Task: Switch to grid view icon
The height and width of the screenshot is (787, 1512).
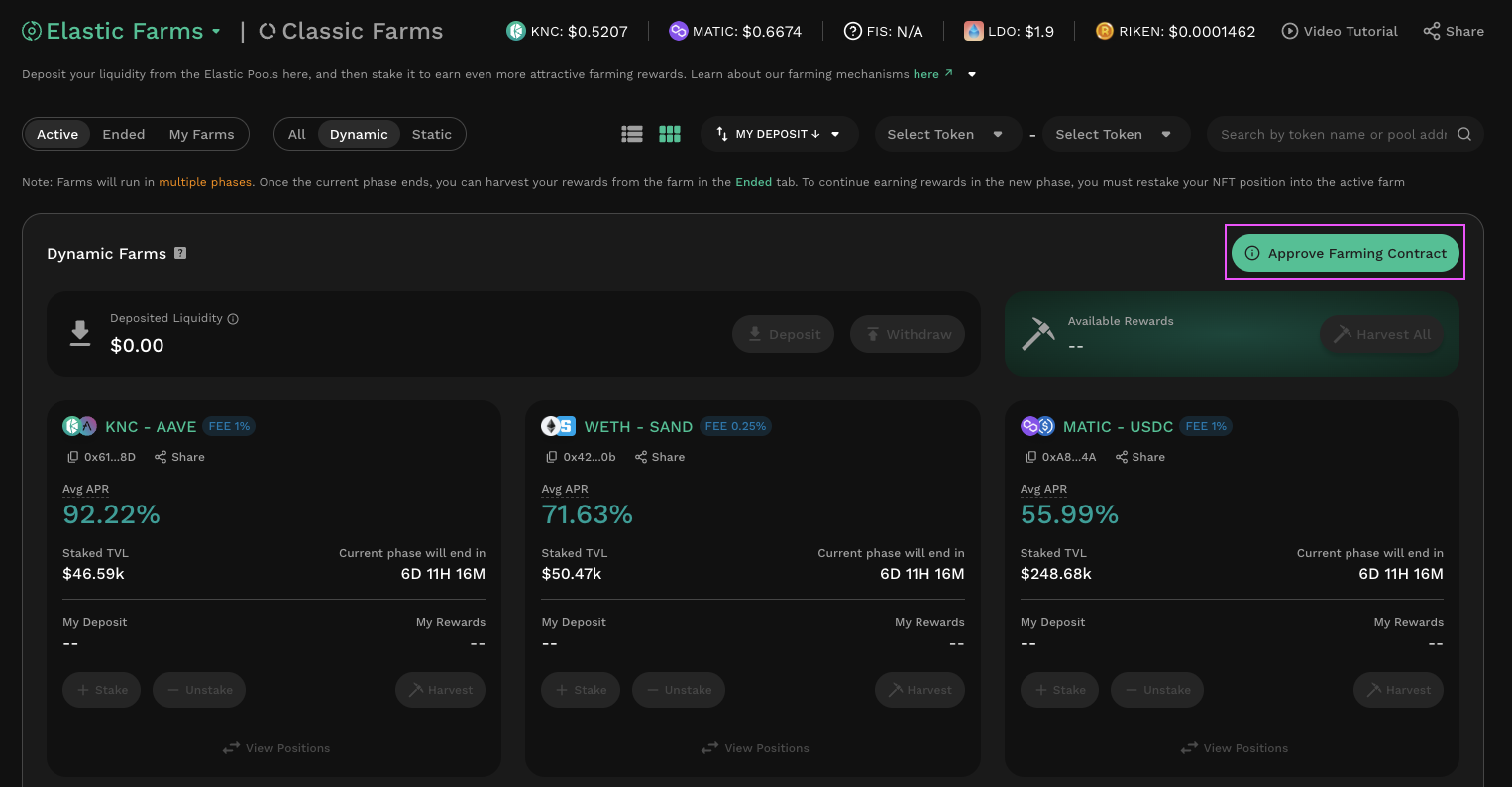Action: click(670, 134)
